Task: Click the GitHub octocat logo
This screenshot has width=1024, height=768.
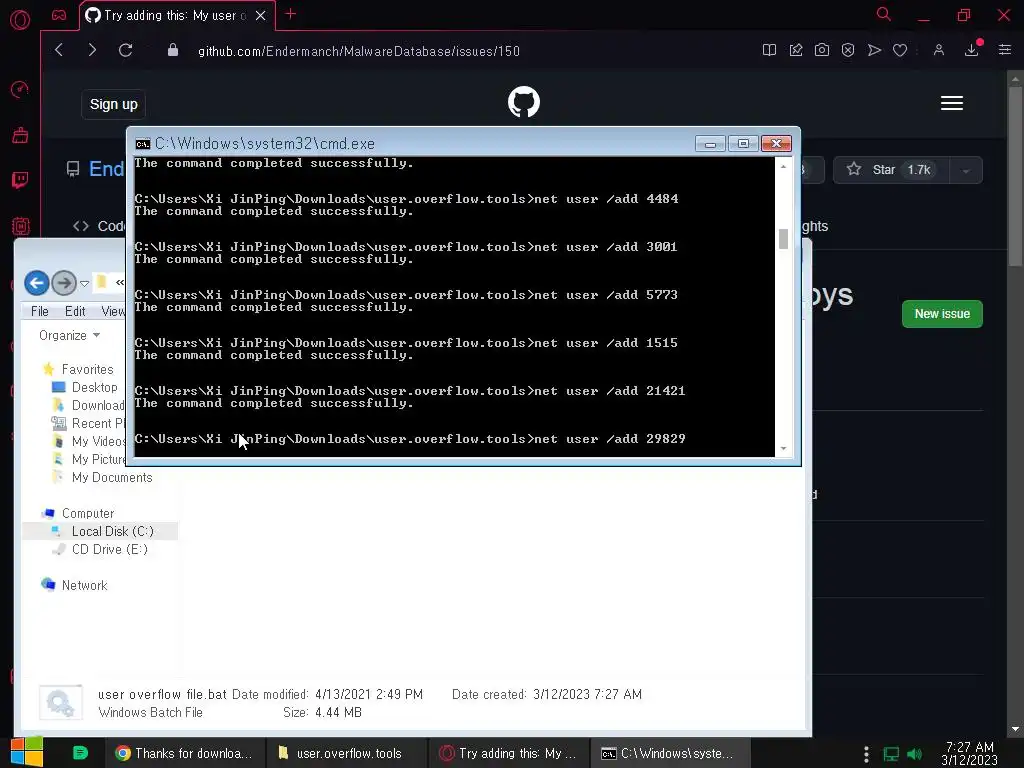Action: [524, 102]
